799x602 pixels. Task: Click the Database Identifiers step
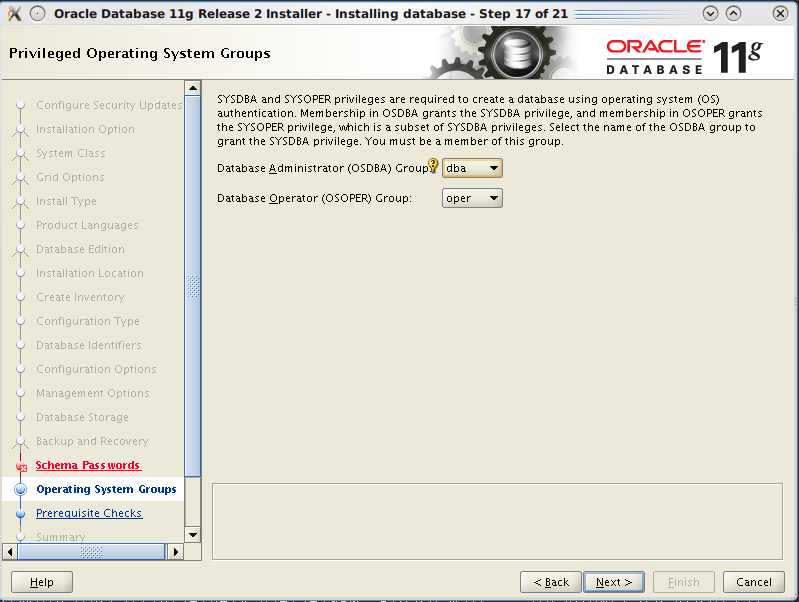(89, 345)
